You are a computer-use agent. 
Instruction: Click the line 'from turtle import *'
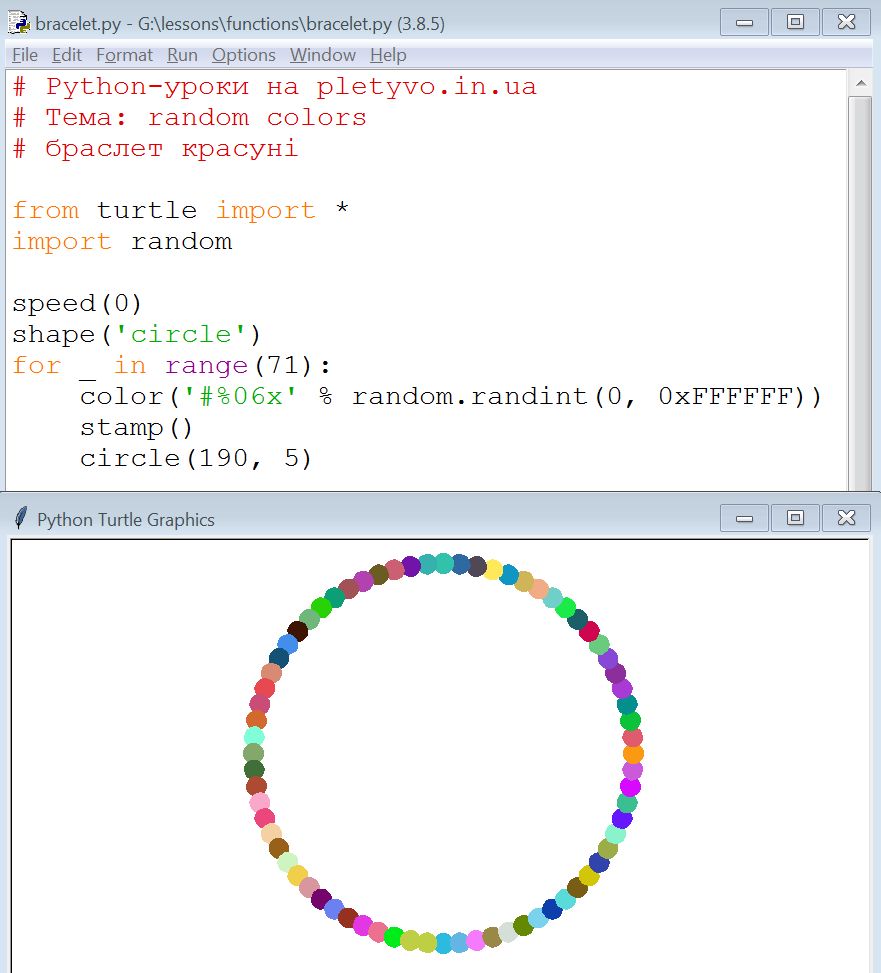coord(181,210)
